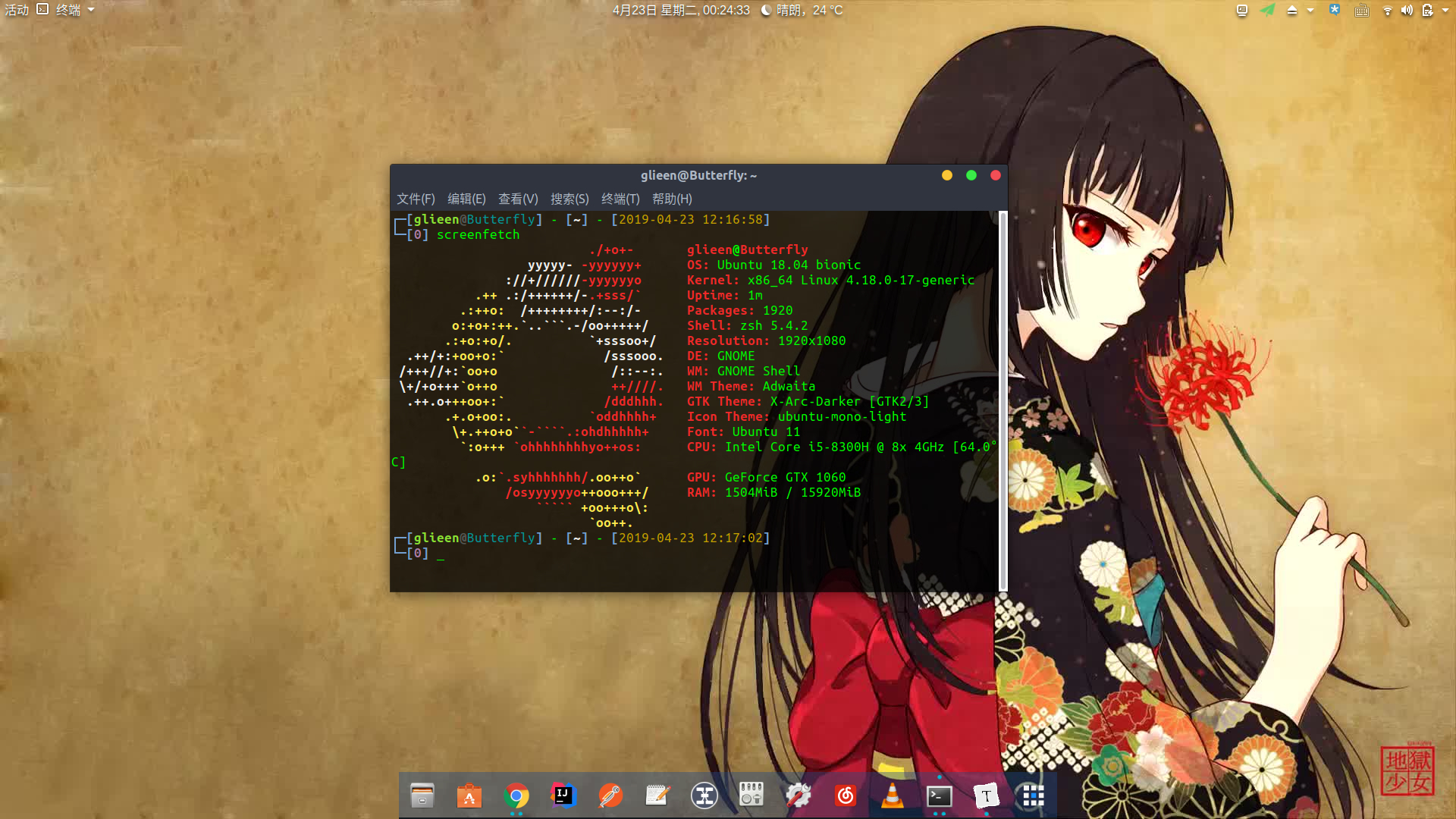This screenshot has height=819, width=1456.
Task: Click the volume speaker indicator
Action: point(1407,10)
